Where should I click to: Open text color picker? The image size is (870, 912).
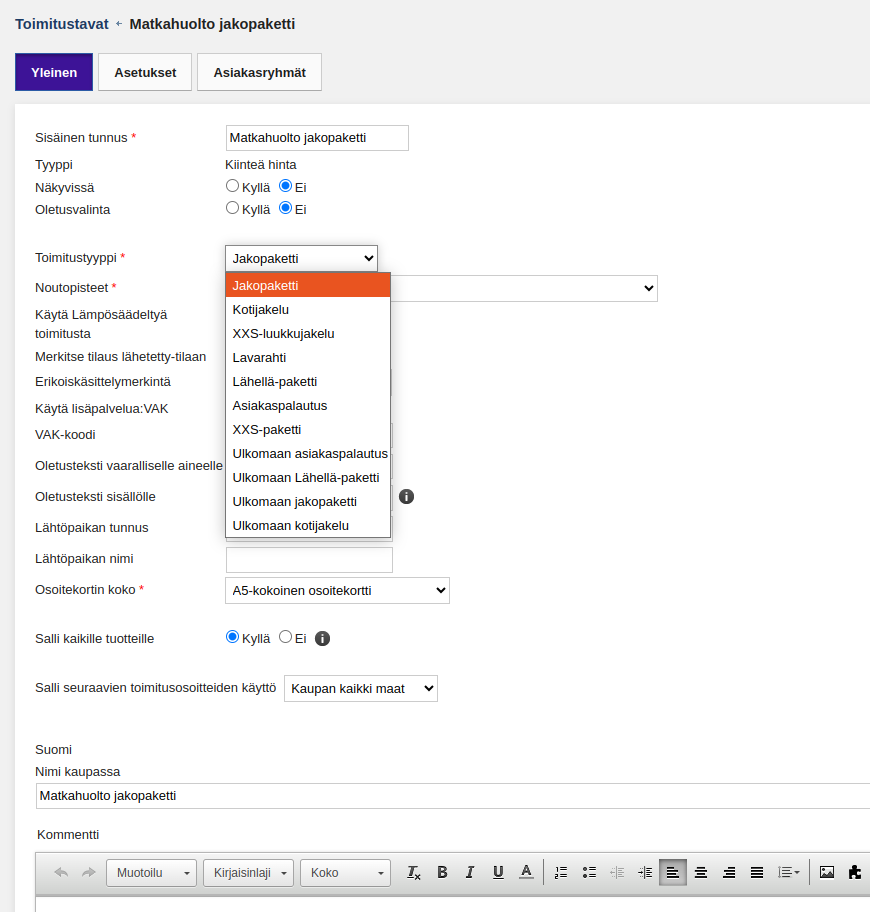pyautogui.click(x=526, y=872)
